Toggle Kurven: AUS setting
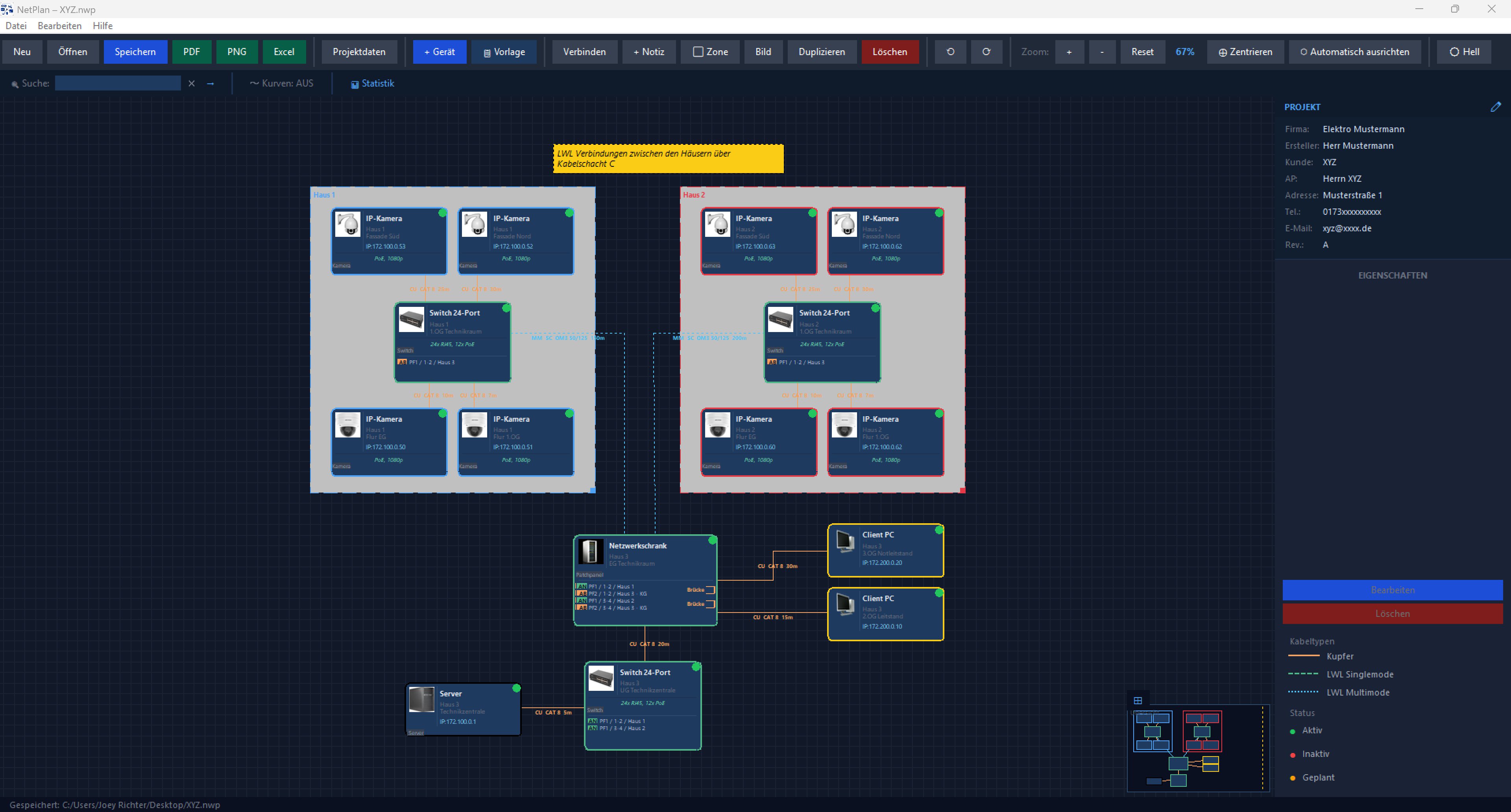Viewport: 1511px width, 812px height. [282, 83]
